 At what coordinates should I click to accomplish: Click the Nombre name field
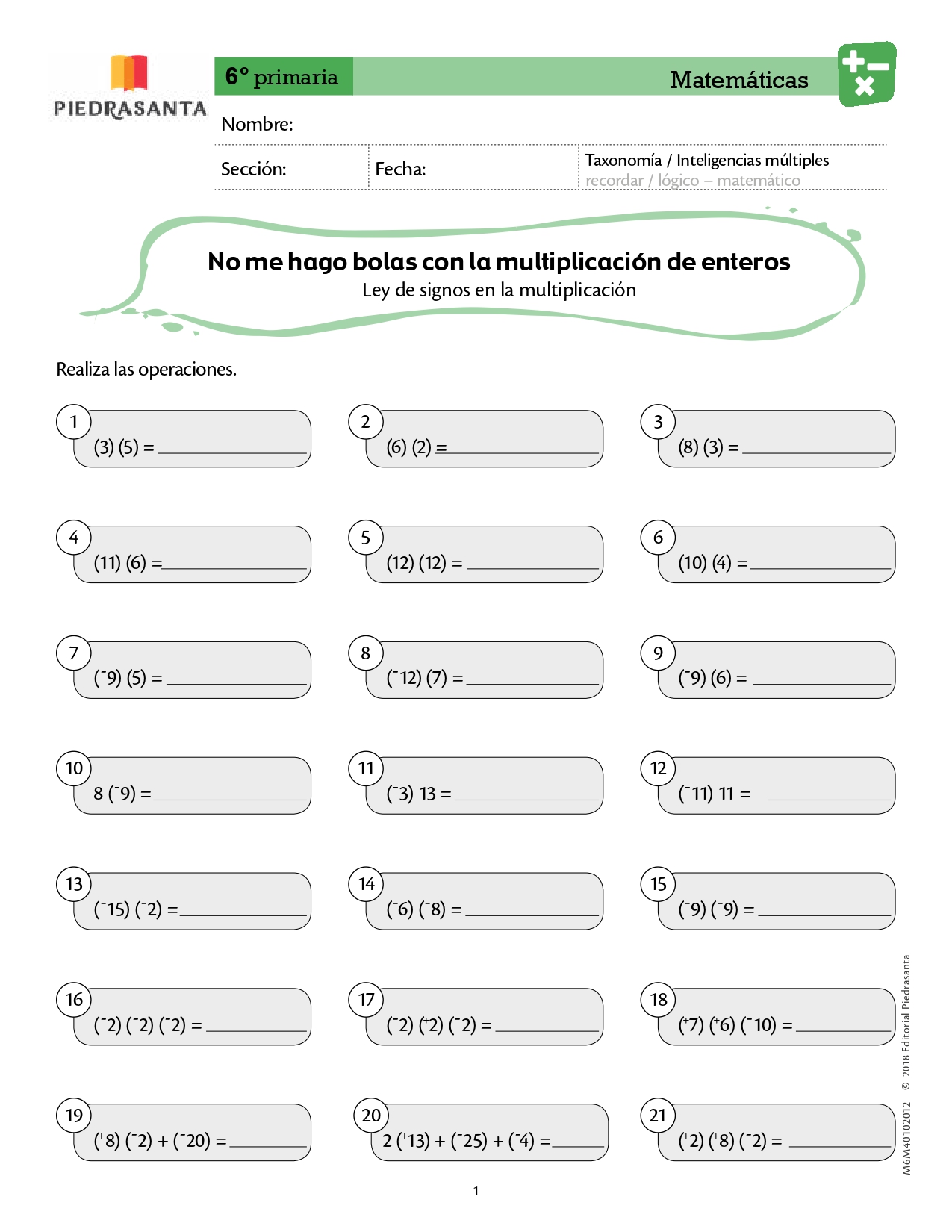pyautogui.click(x=551, y=124)
